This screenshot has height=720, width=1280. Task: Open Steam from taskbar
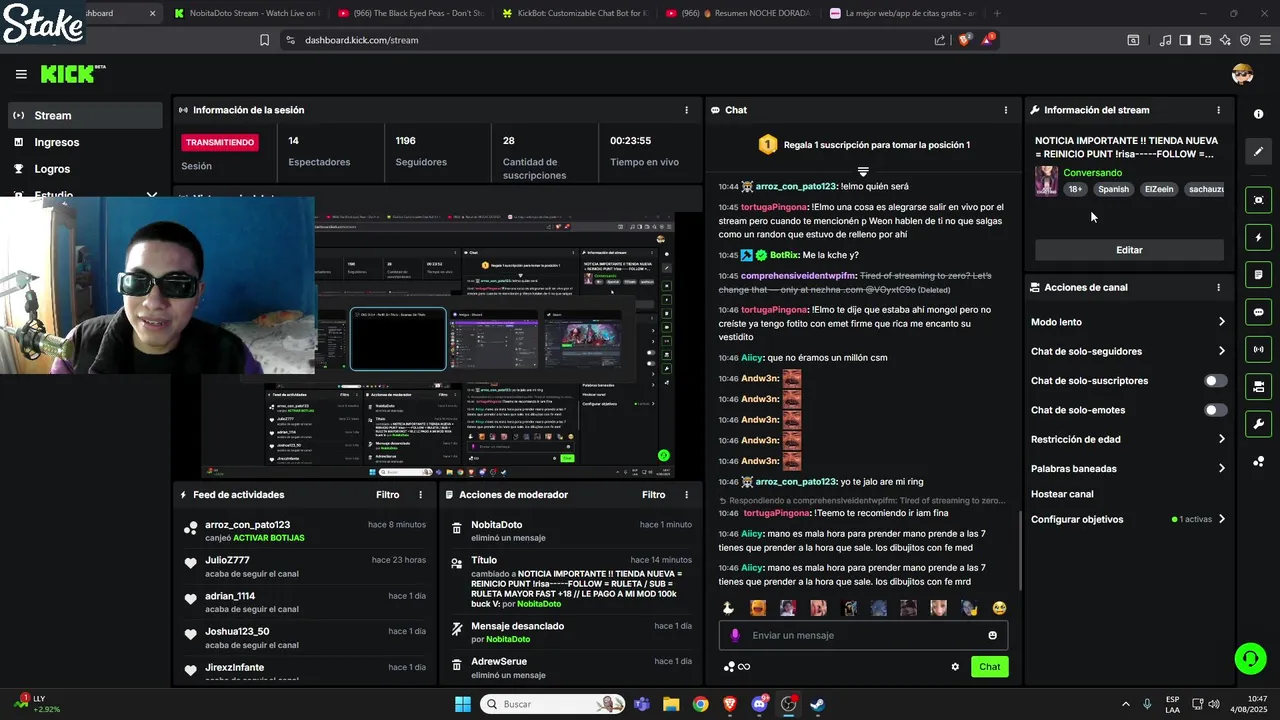[x=817, y=704]
